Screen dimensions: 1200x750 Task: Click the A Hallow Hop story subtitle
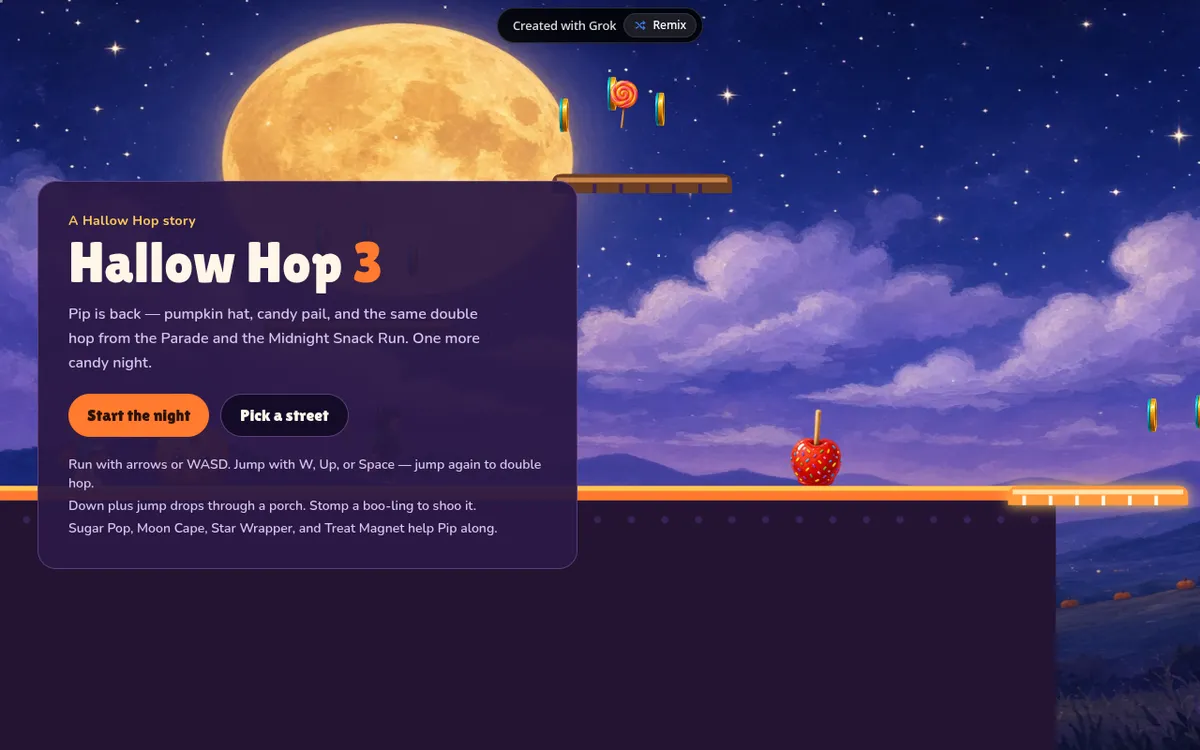[x=132, y=220]
